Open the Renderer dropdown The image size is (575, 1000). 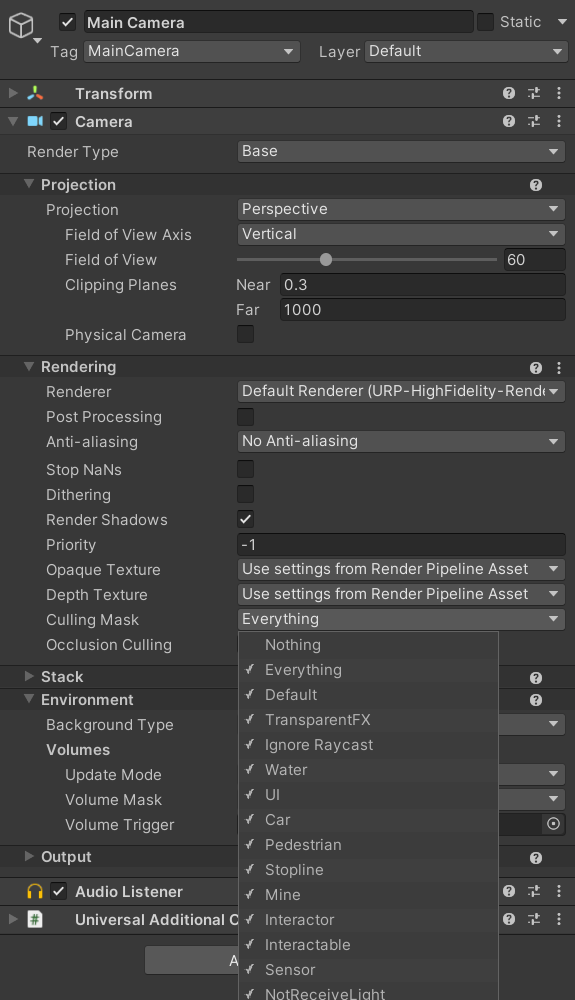click(401, 391)
